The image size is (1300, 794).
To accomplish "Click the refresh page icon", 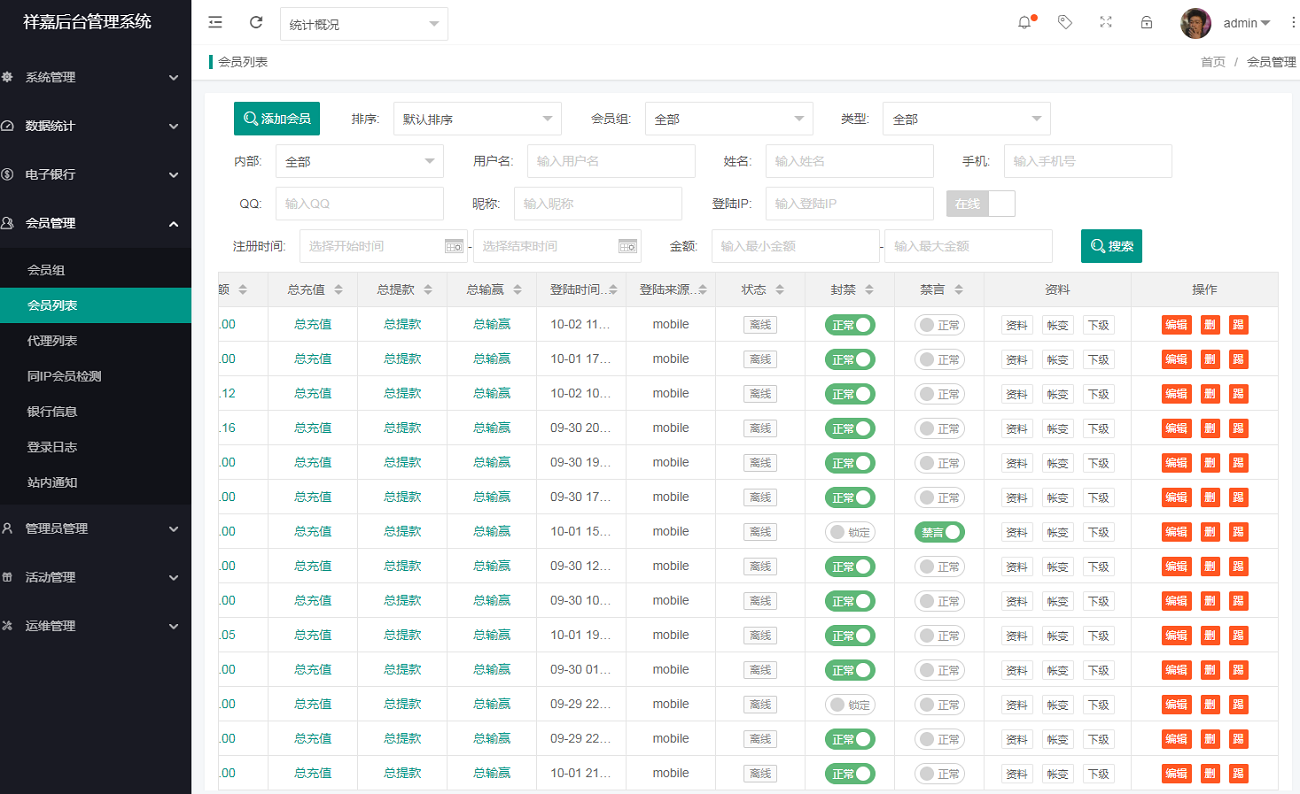I will [x=256, y=23].
